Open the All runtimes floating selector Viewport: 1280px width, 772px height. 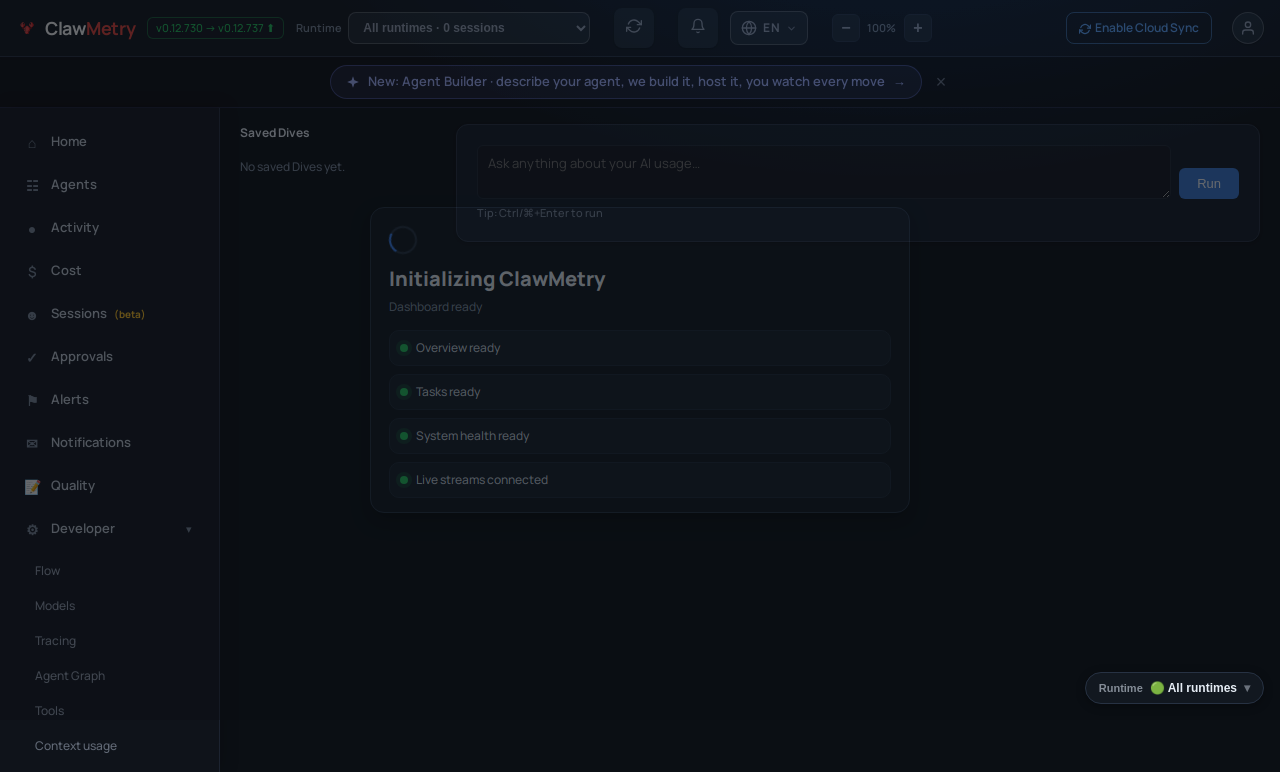click(1174, 688)
